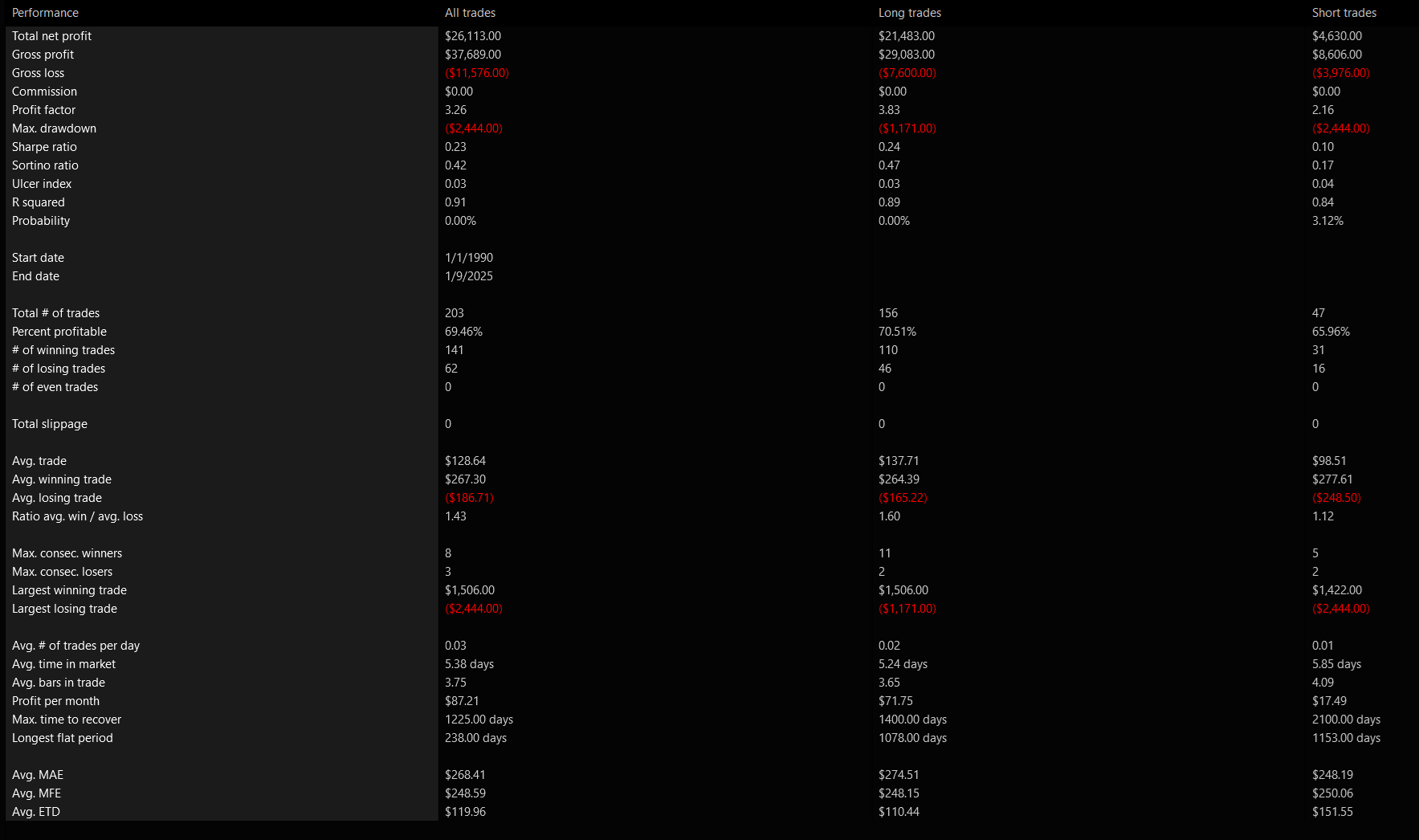The width and height of the screenshot is (1419, 840).
Task: Select the Commission row label
Action: click(44, 92)
